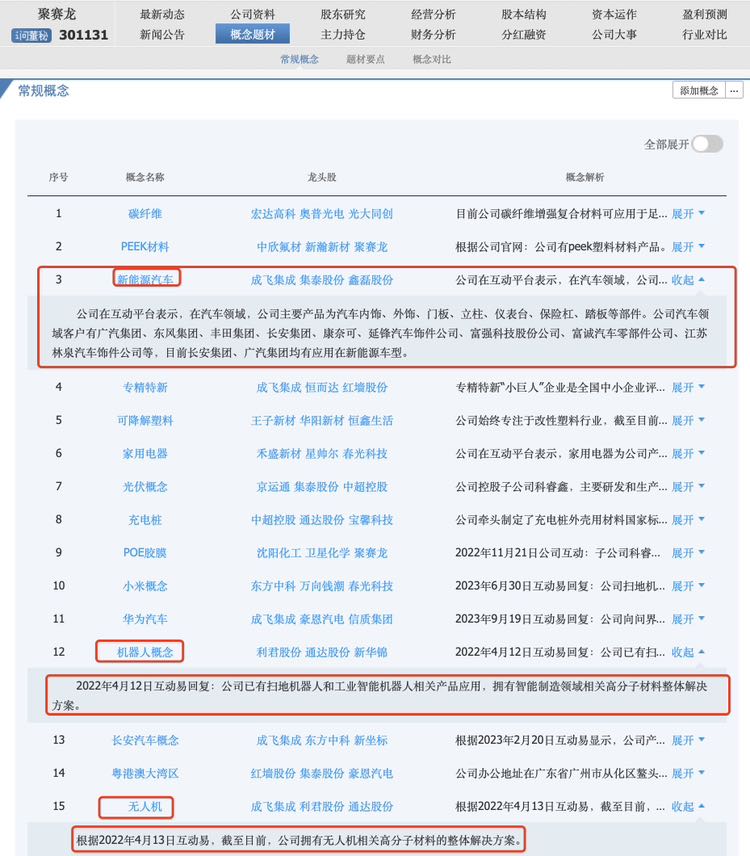Open the 资本运作 menu item
The height and width of the screenshot is (856, 750).
[614, 14]
